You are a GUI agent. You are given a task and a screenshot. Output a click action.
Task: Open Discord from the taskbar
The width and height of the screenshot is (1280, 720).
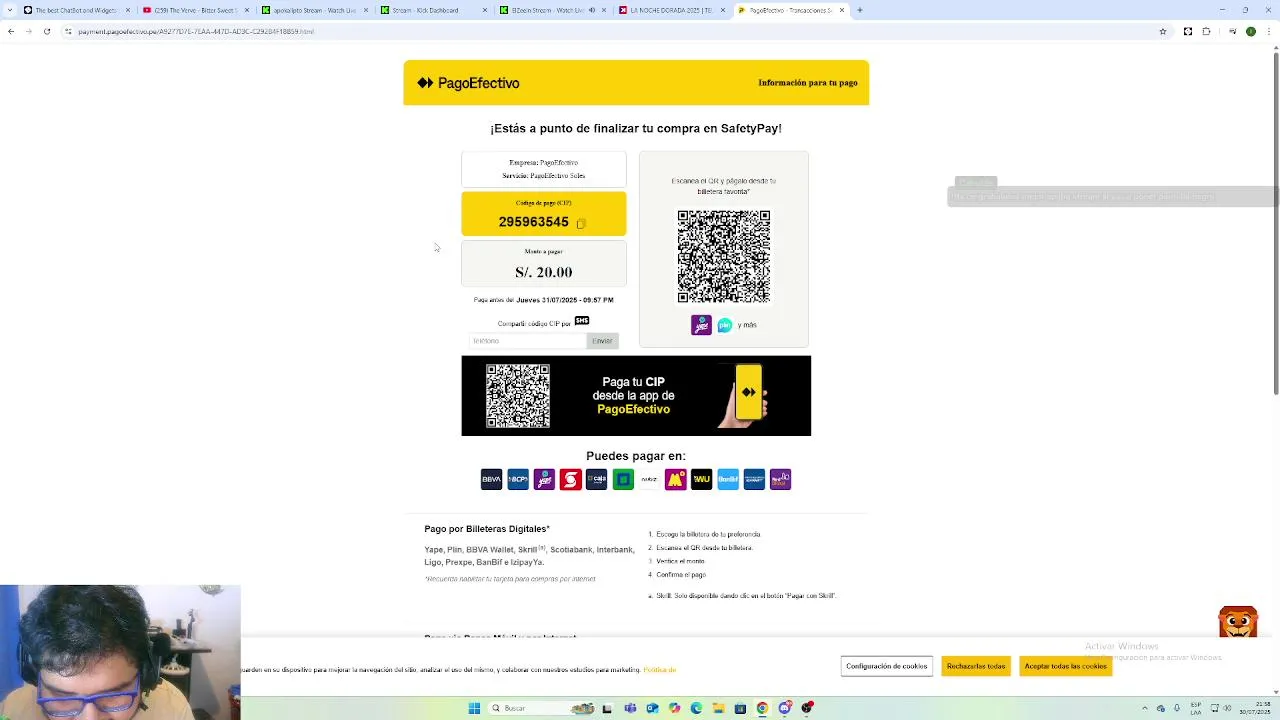pos(784,708)
